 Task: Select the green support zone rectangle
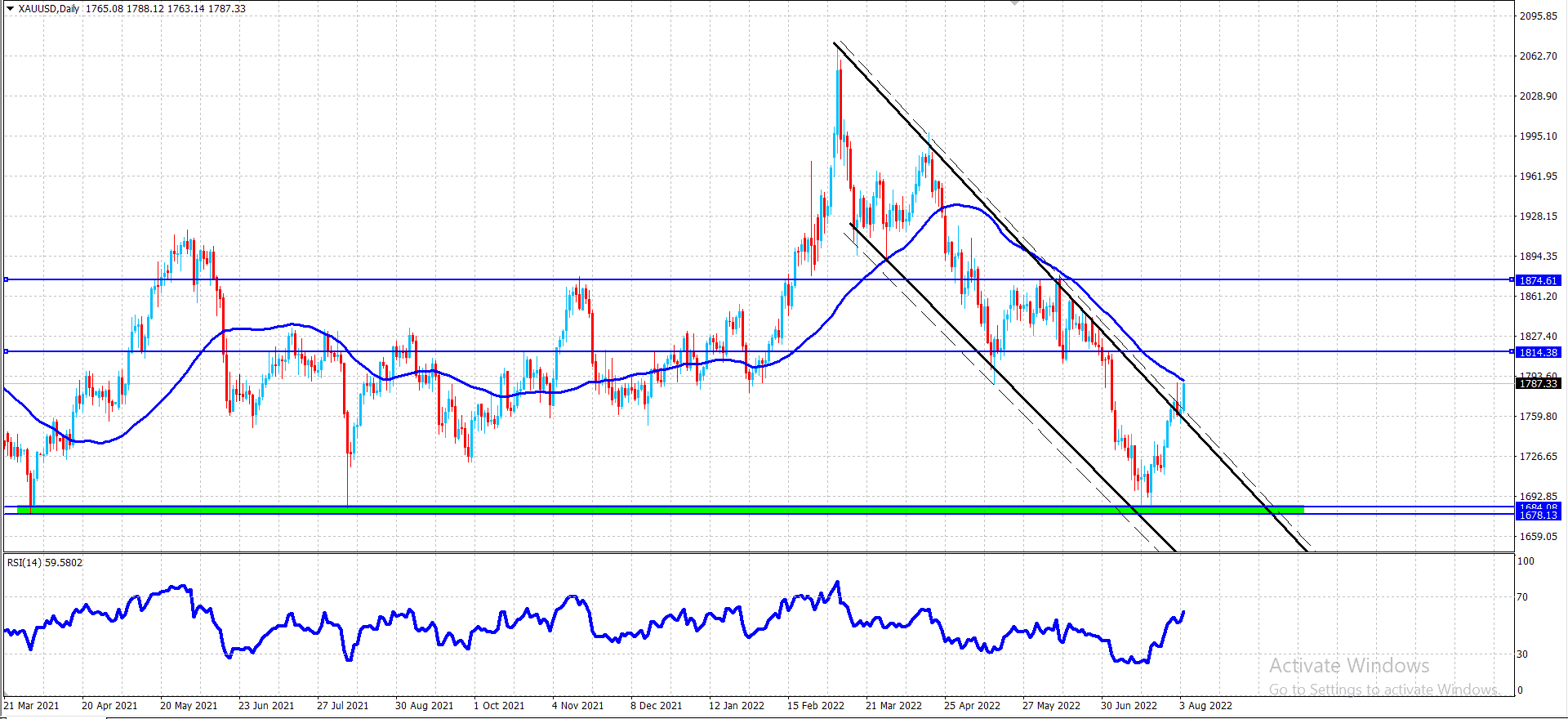(x=660, y=509)
